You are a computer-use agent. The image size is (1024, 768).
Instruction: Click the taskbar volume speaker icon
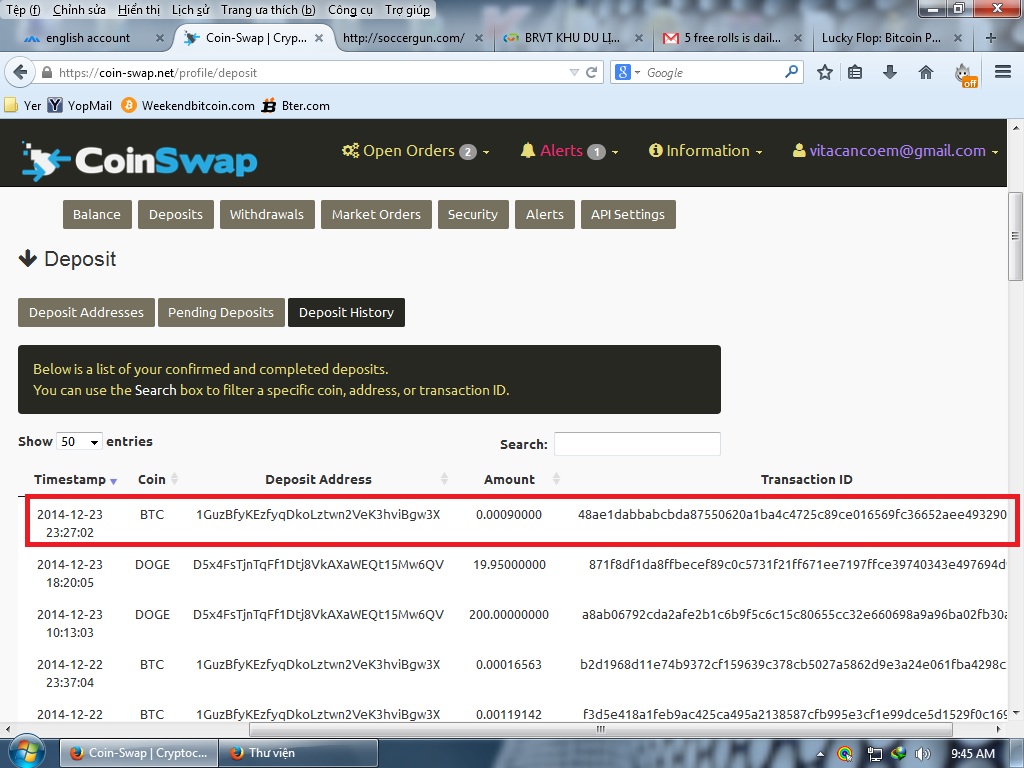tap(922, 754)
